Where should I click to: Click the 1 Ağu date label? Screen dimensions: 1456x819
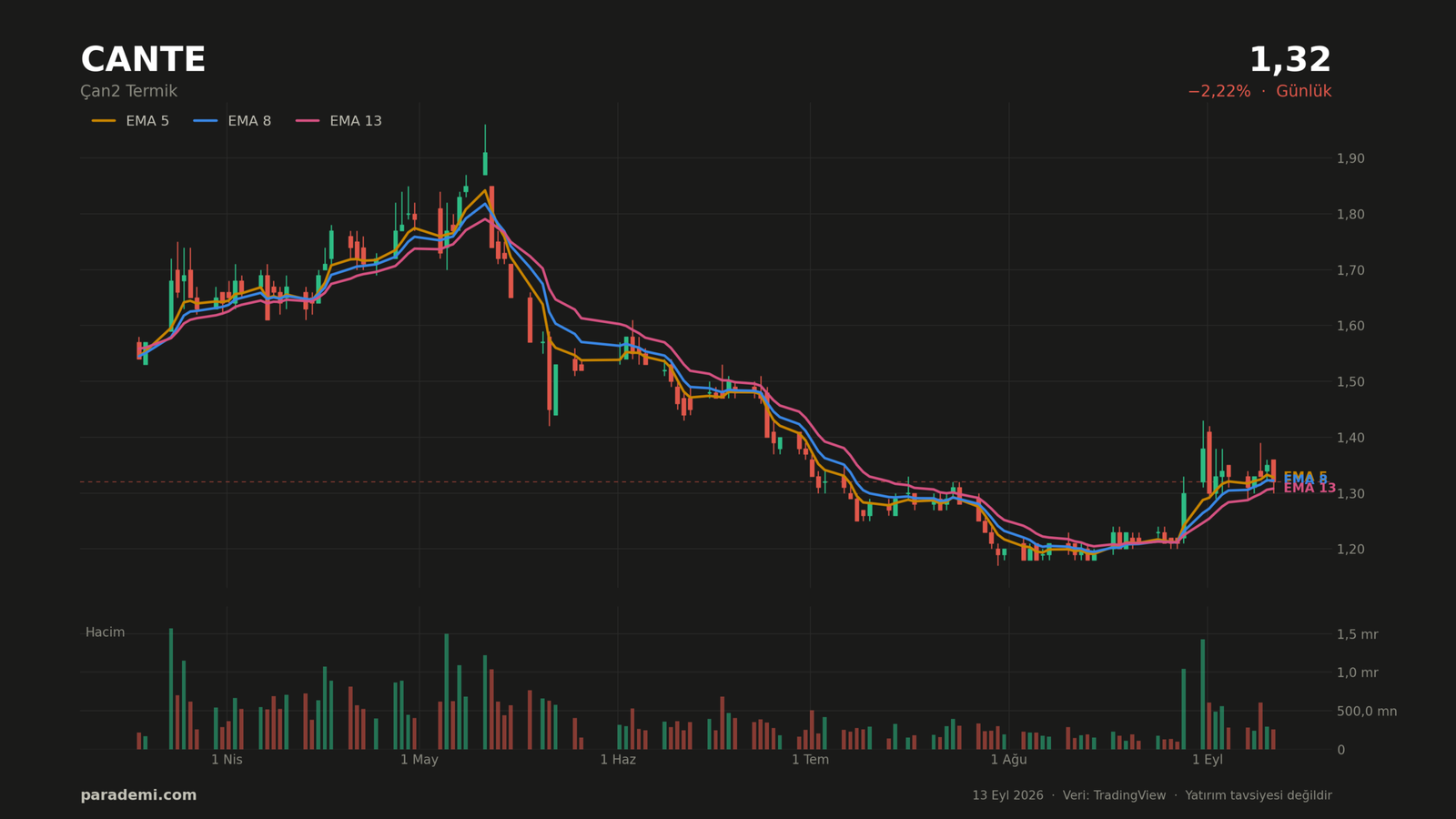click(1008, 760)
